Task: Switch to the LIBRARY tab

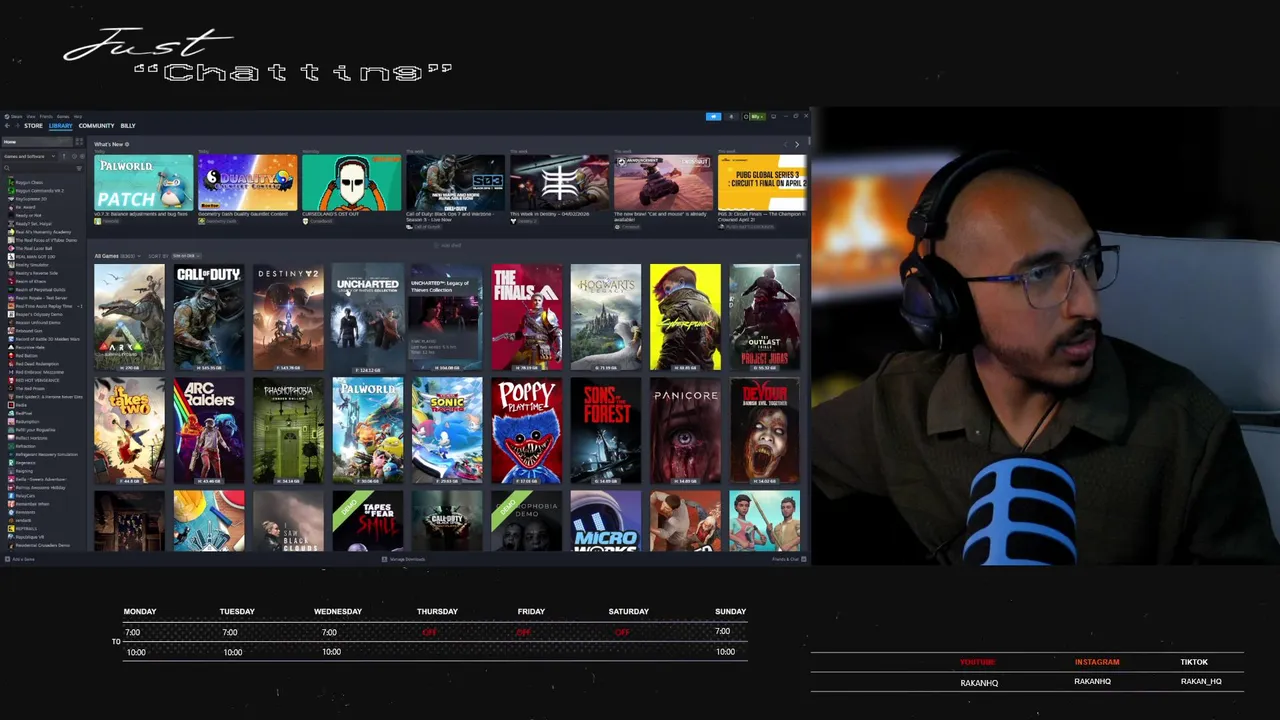Action: (x=60, y=126)
